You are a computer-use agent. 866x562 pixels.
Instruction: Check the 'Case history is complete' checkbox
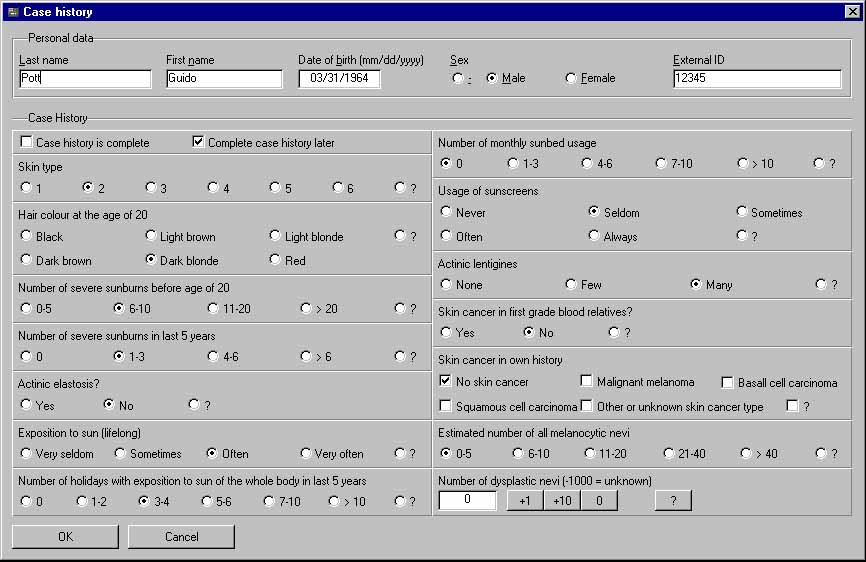point(27,142)
